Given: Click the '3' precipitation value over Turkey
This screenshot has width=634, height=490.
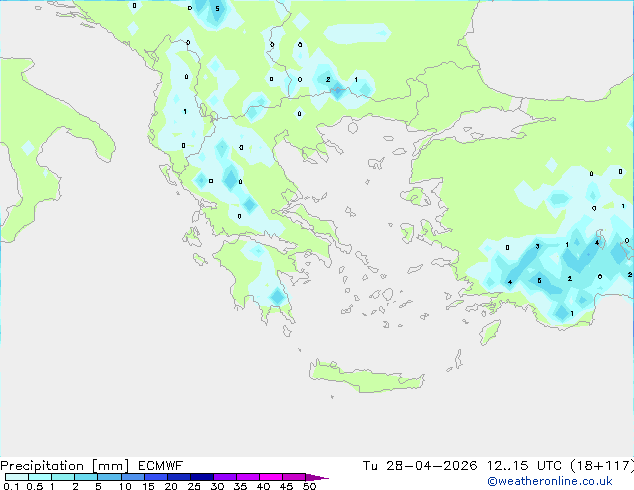Looking at the screenshot, I should click(x=537, y=246).
